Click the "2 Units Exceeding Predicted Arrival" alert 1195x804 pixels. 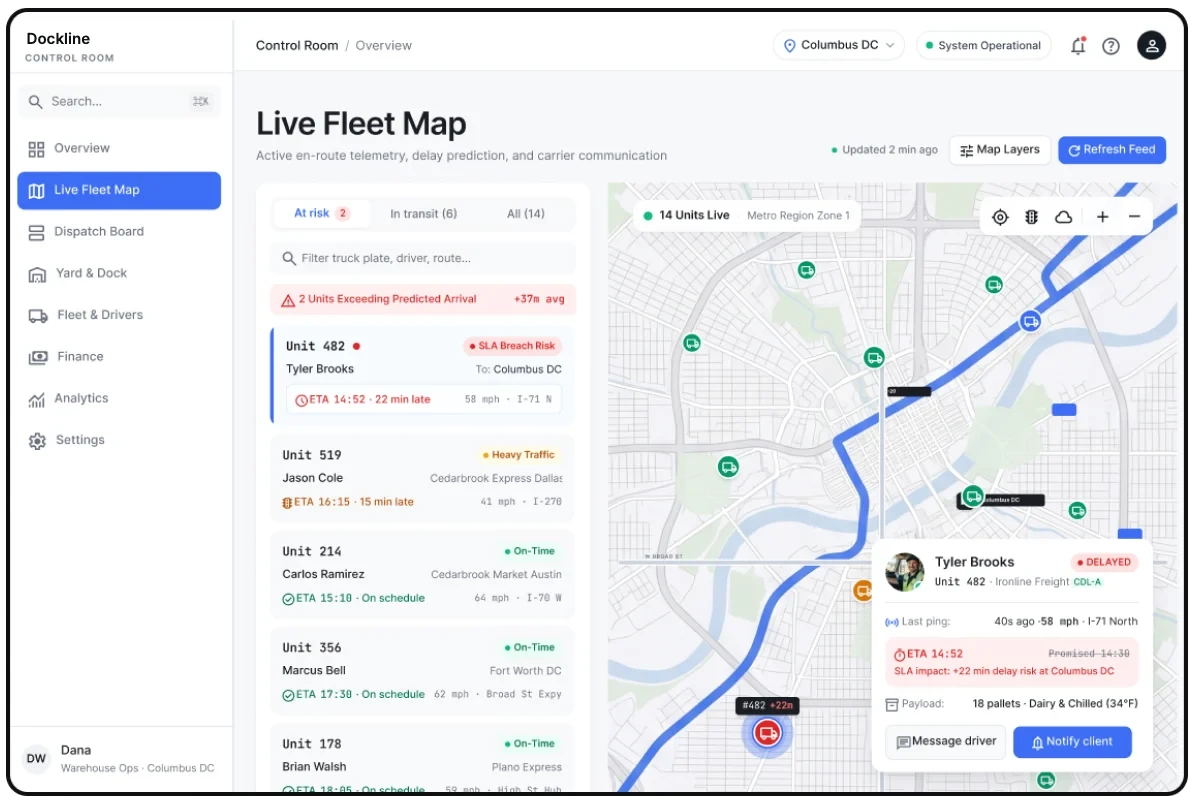[423, 299]
